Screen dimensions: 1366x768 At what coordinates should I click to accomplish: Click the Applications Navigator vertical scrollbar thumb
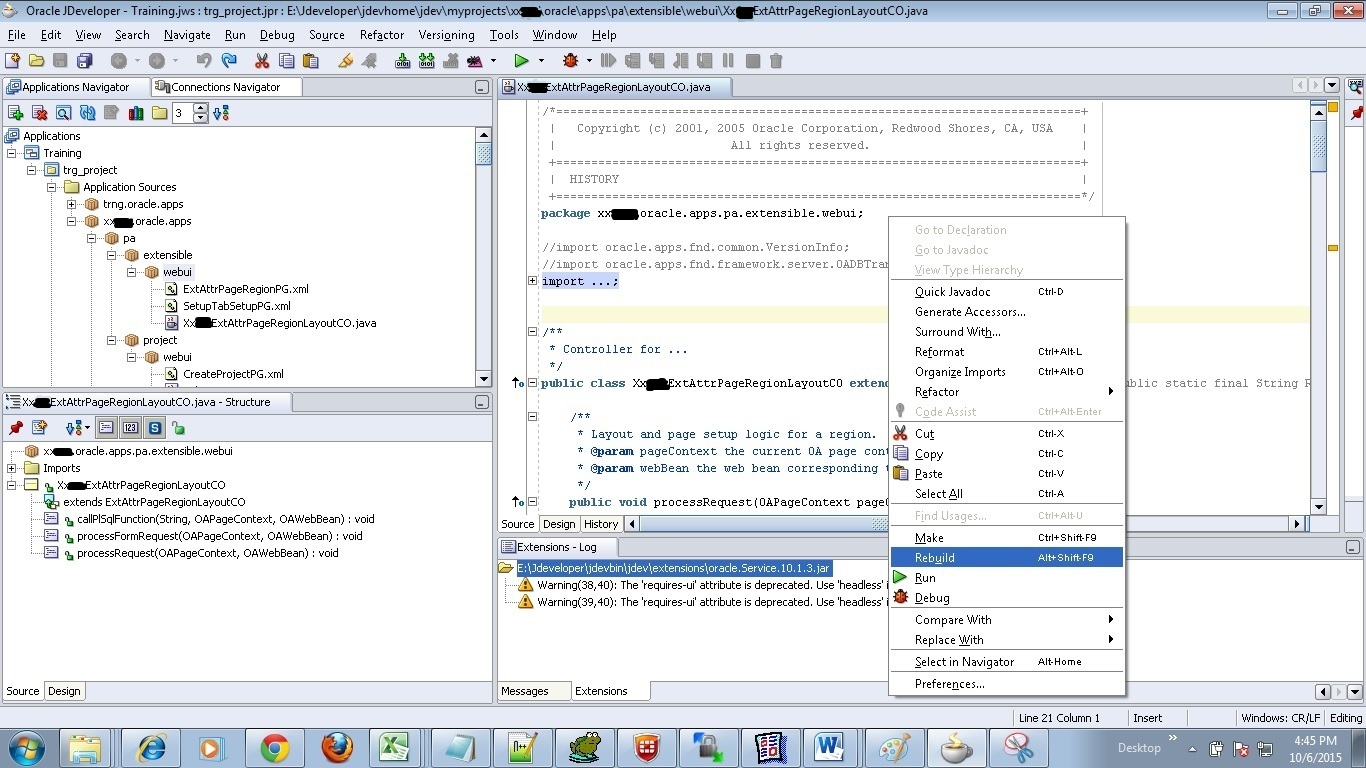pyautogui.click(x=484, y=153)
